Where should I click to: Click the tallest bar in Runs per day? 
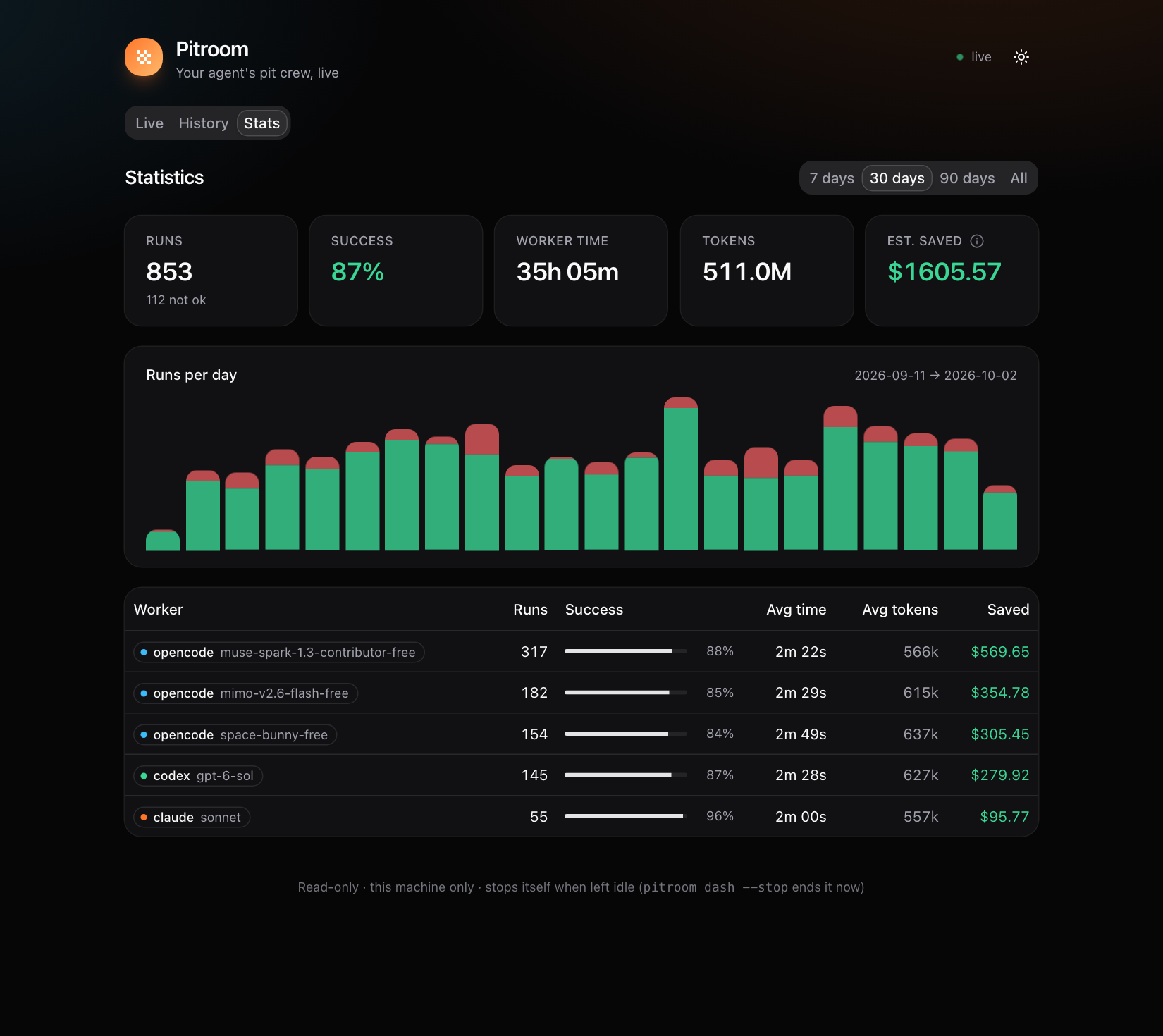pyautogui.click(x=681, y=474)
